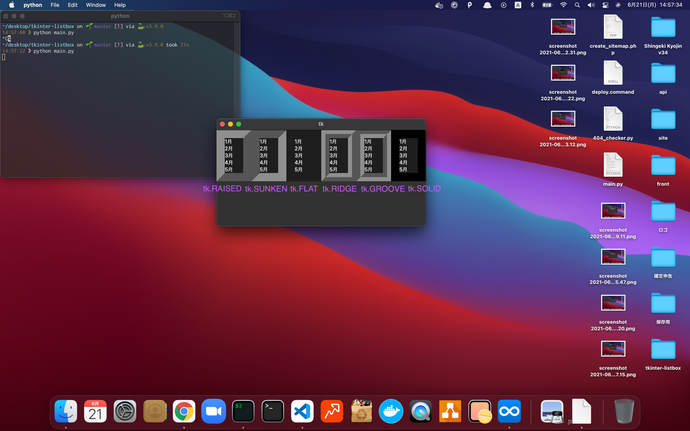Click the tk.GROOVE label
Image resolution: width=690 pixels, height=431 pixels.
click(383, 188)
